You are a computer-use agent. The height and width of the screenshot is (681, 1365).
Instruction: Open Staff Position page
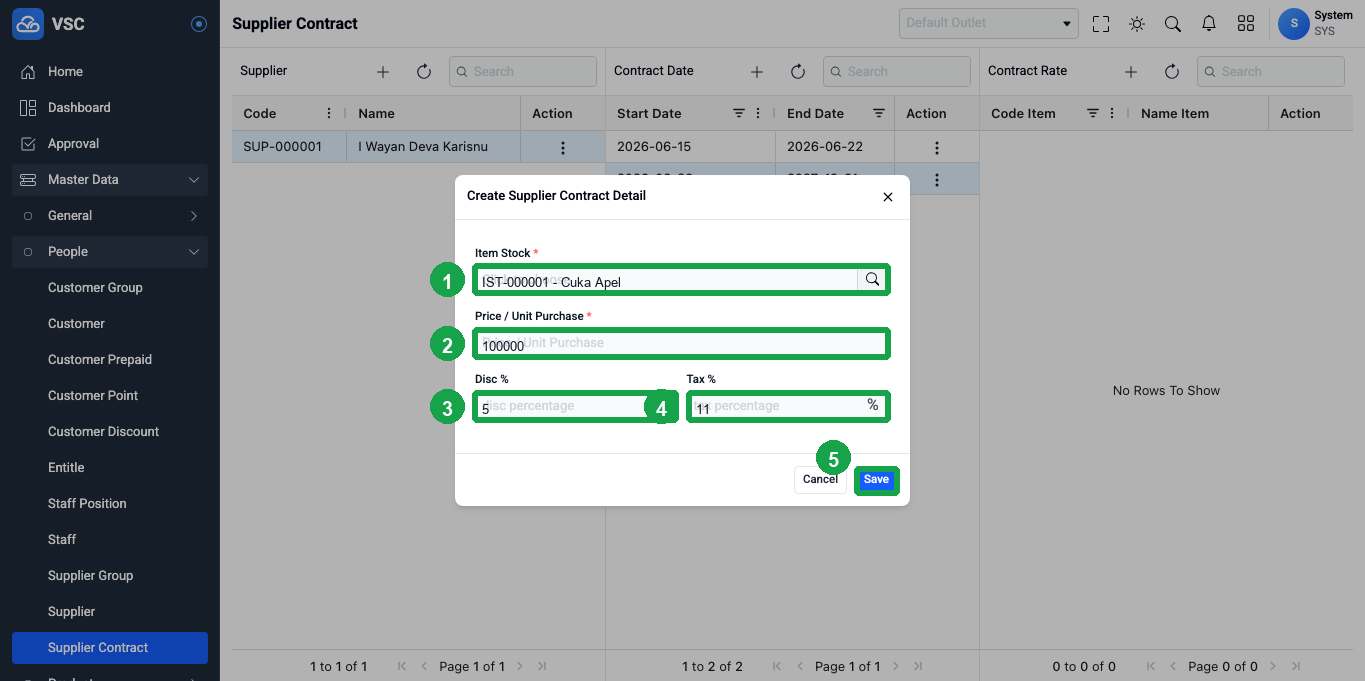[110, 504]
